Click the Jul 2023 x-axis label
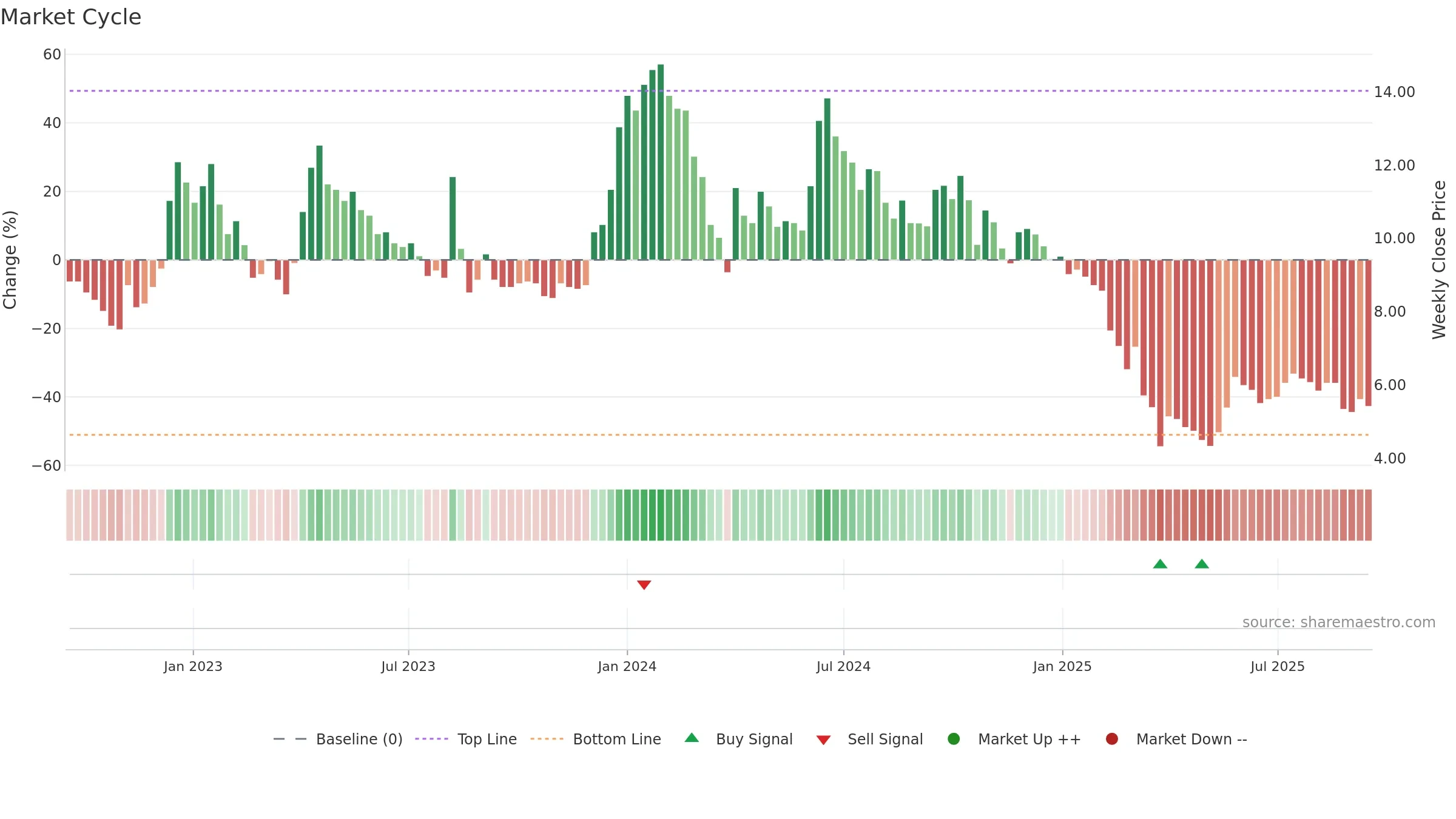Image resolution: width=1456 pixels, height=819 pixels. [408, 667]
